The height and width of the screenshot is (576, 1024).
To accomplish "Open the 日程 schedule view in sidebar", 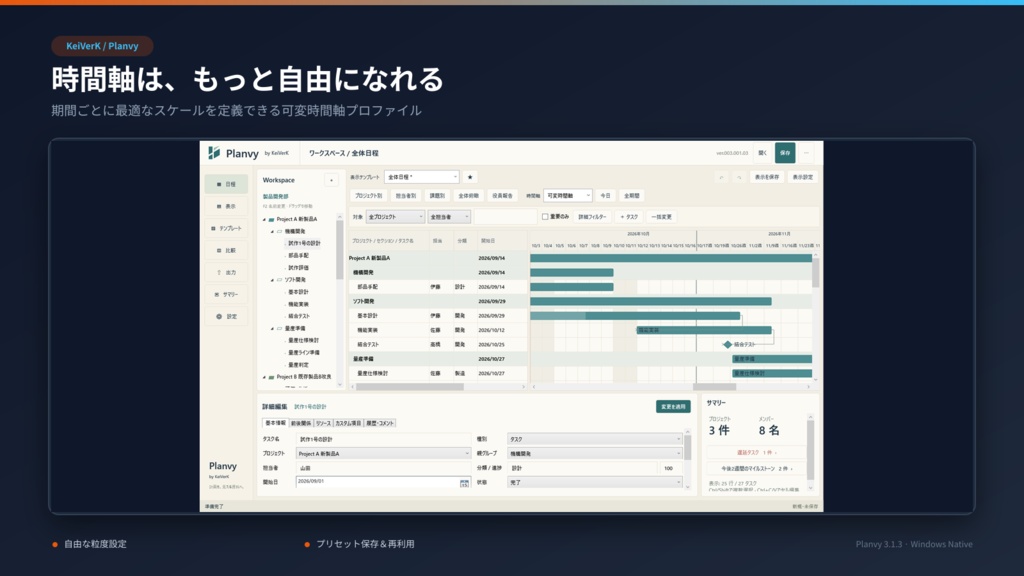I will coord(226,184).
